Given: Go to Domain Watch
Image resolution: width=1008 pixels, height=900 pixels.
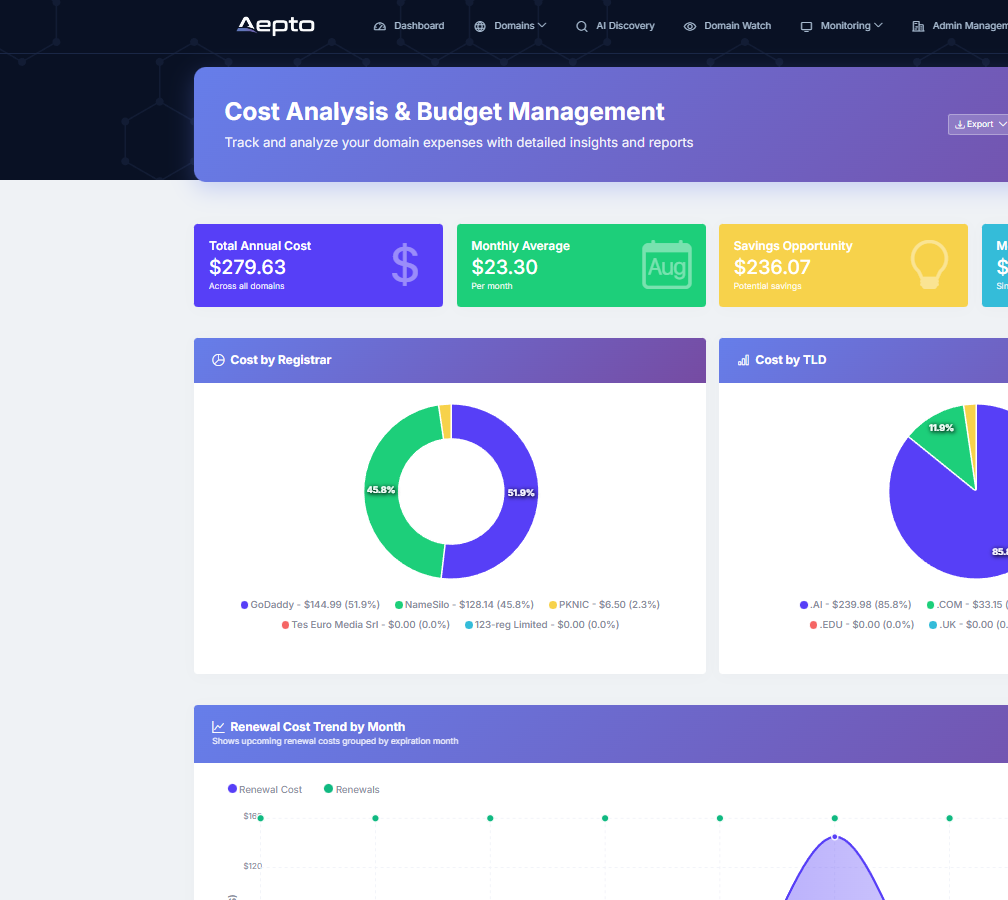Looking at the screenshot, I should coord(727,26).
